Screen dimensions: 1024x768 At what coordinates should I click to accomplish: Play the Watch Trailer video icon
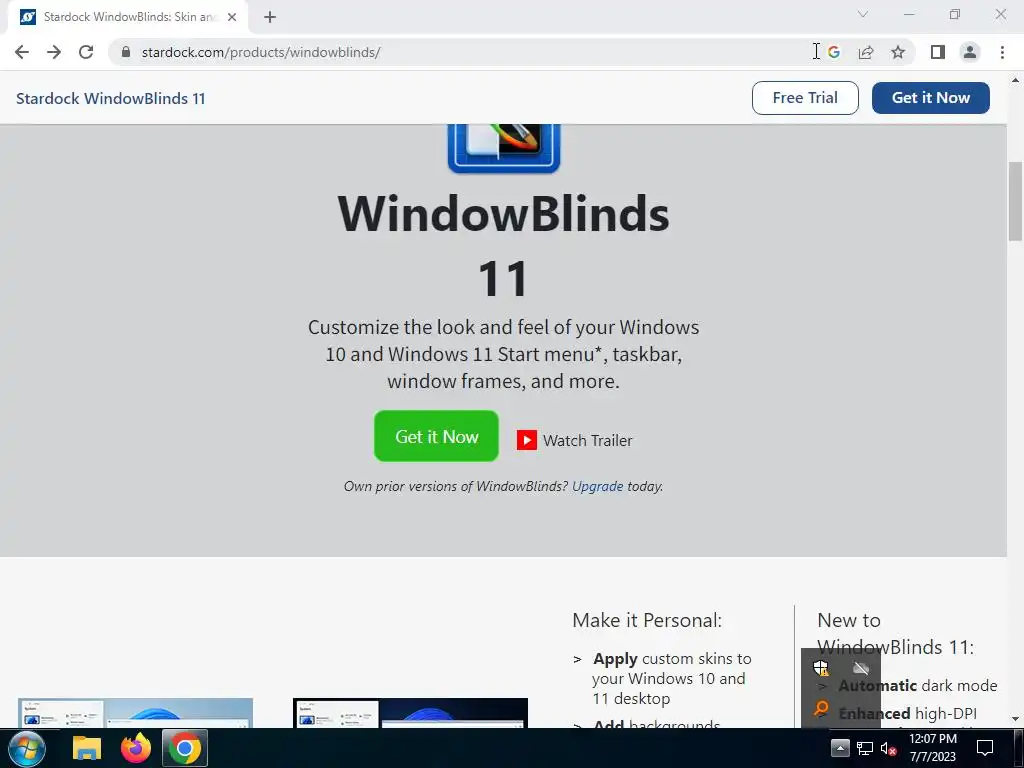click(x=527, y=440)
